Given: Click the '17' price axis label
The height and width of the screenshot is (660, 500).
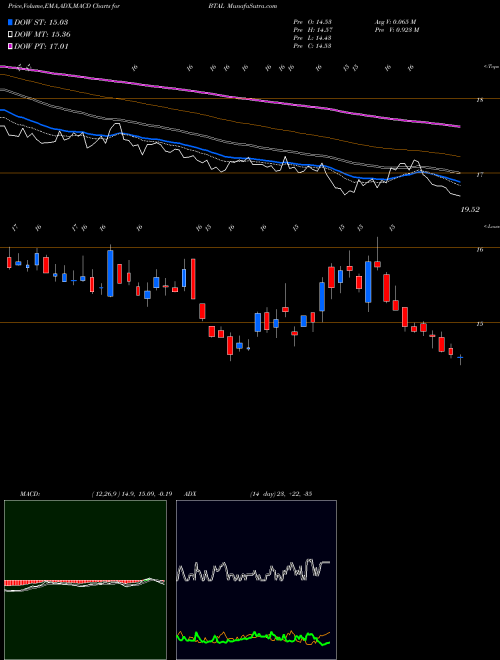Looking at the screenshot, I should (x=479, y=175).
